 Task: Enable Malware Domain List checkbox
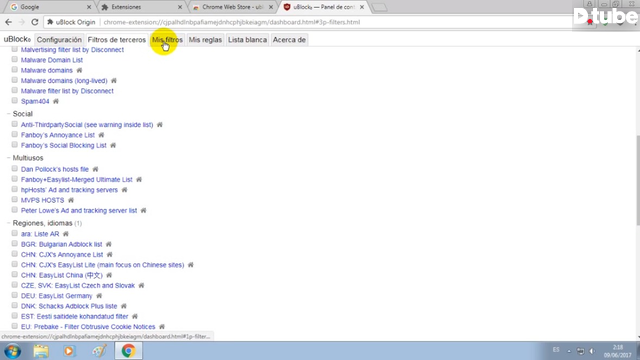point(15,60)
